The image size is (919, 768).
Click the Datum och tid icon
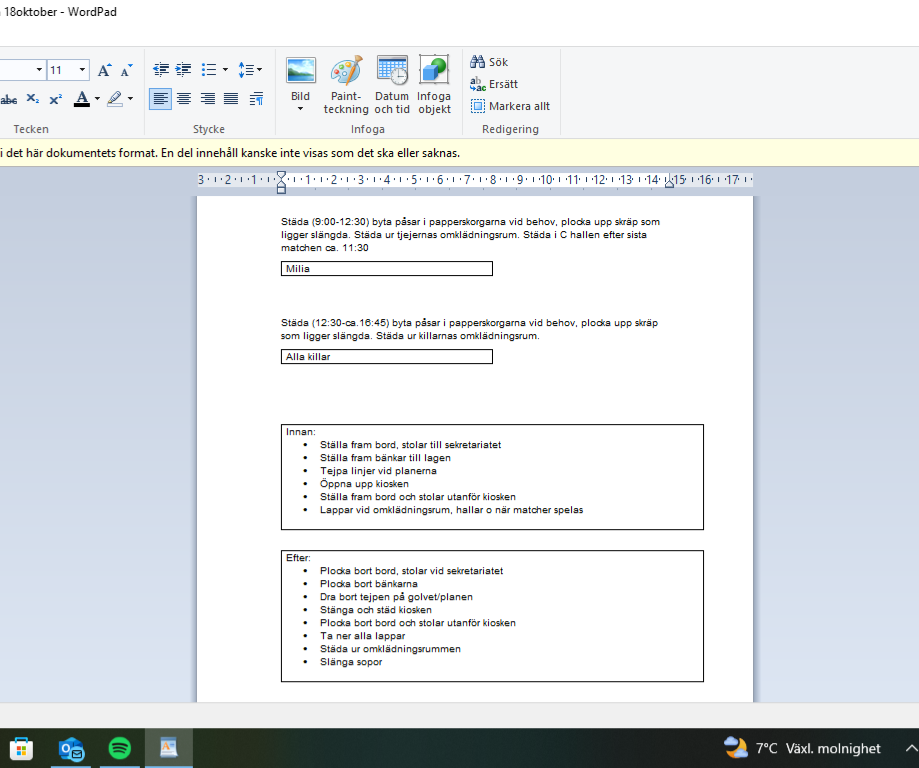coord(391,84)
